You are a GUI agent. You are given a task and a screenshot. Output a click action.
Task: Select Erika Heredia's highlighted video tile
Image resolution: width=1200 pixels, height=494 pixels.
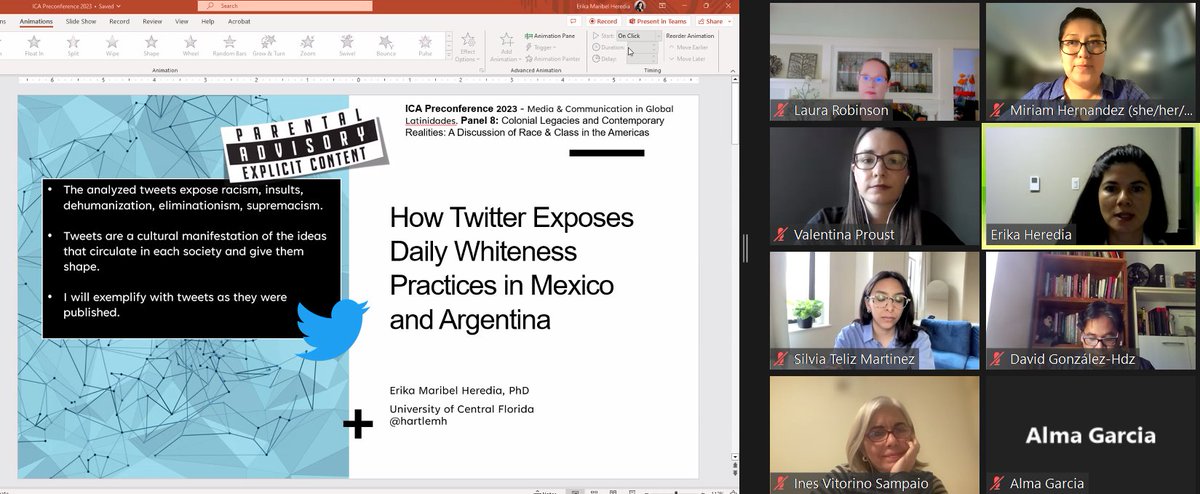(x=1090, y=186)
